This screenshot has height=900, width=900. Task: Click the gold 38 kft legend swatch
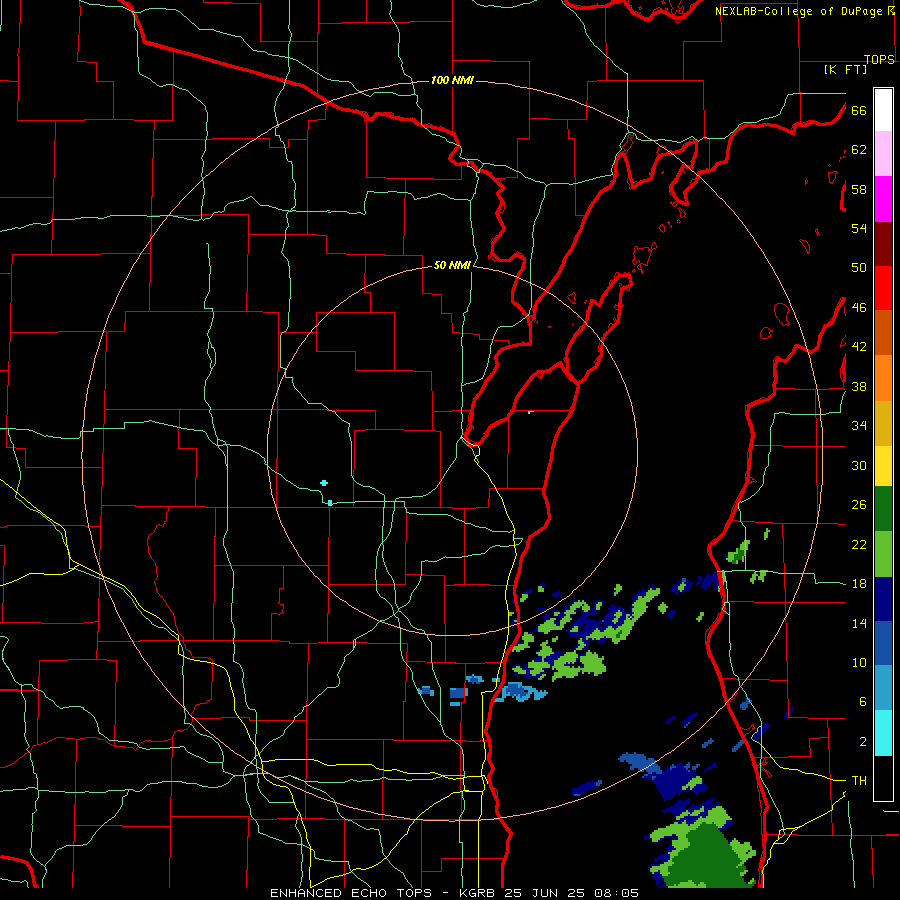point(883,423)
